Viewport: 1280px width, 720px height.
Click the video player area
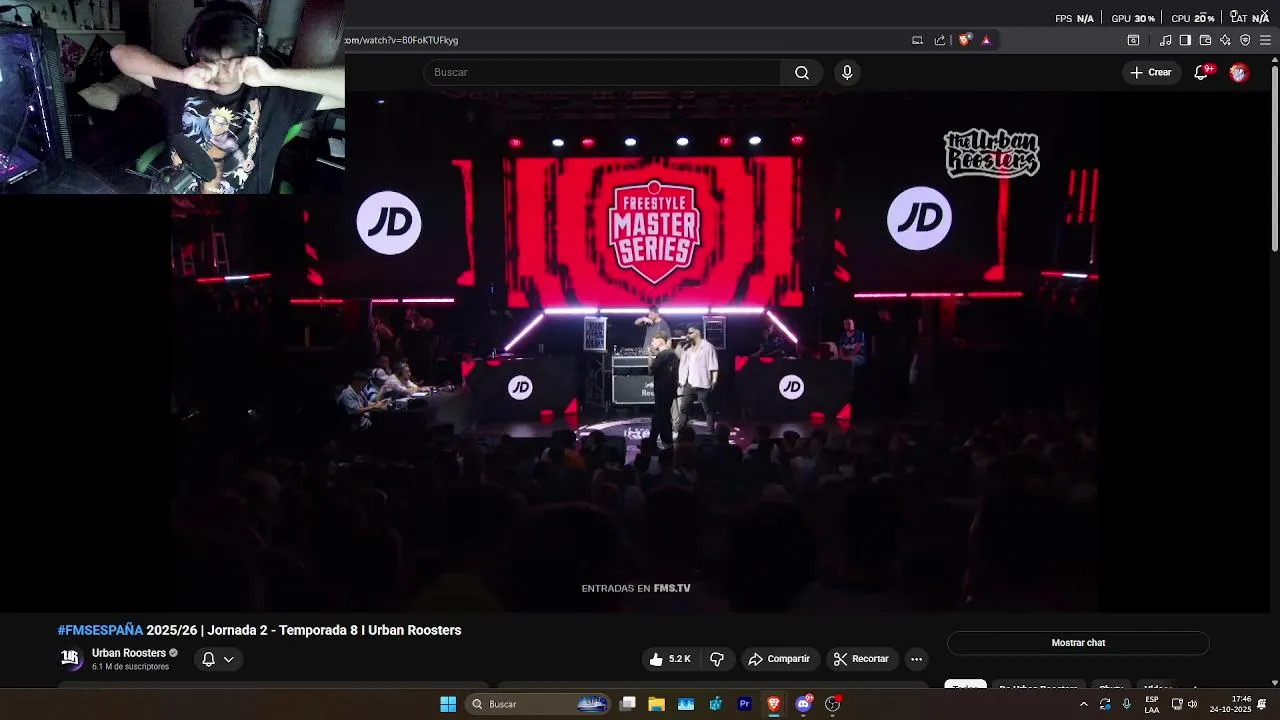click(635, 350)
